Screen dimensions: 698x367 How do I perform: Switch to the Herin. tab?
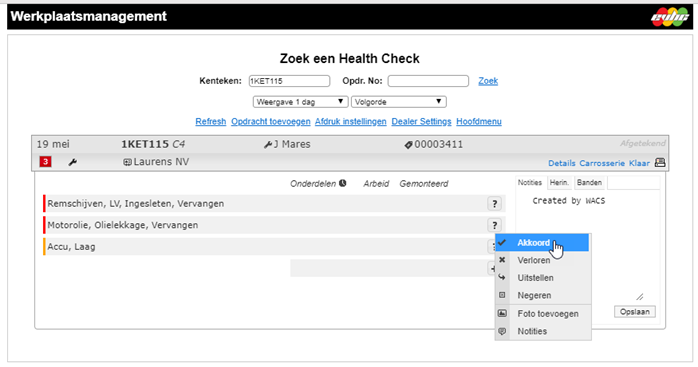click(x=559, y=183)
